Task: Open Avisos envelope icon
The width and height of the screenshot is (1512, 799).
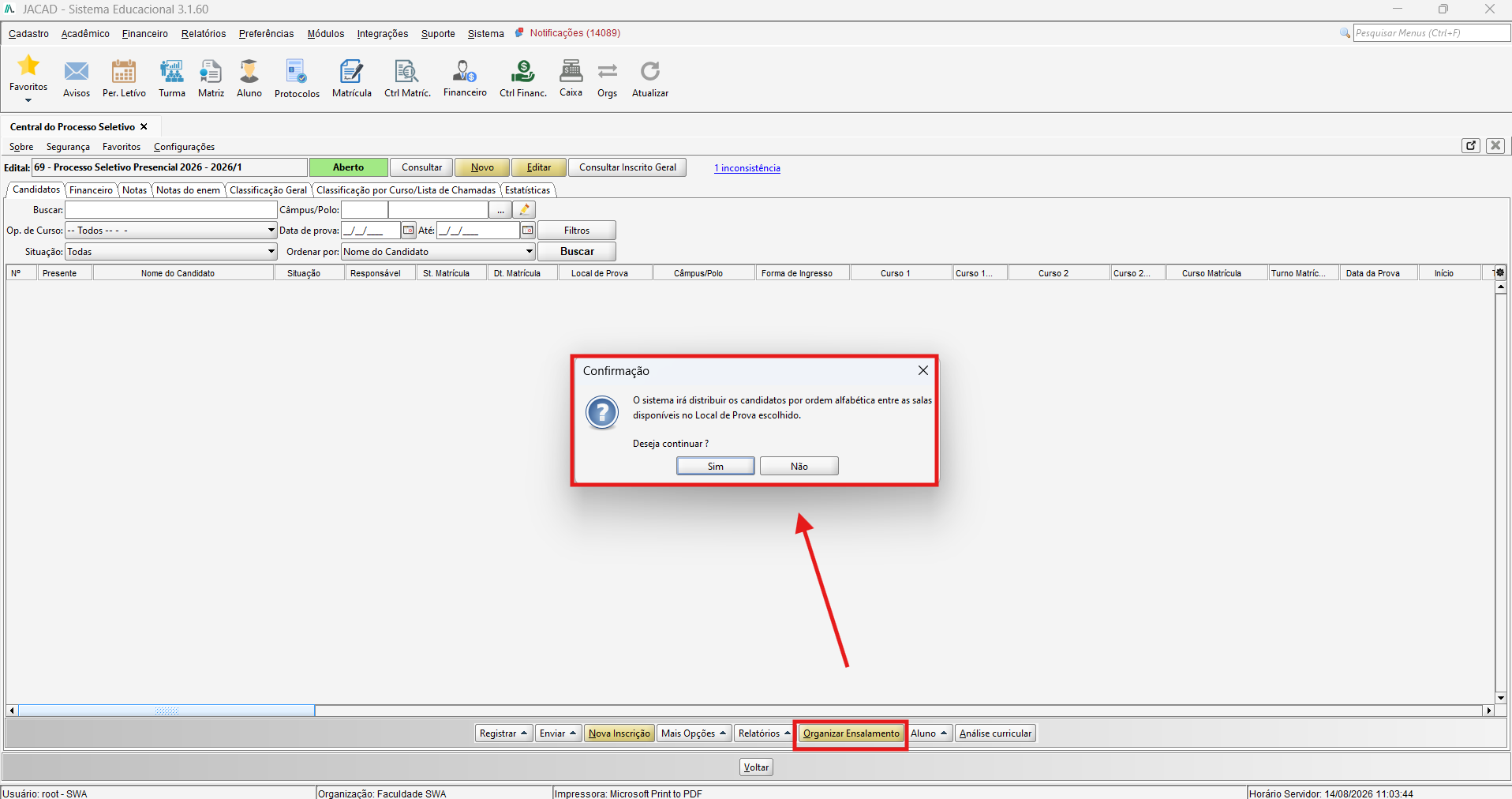Action: pos(77,71)
